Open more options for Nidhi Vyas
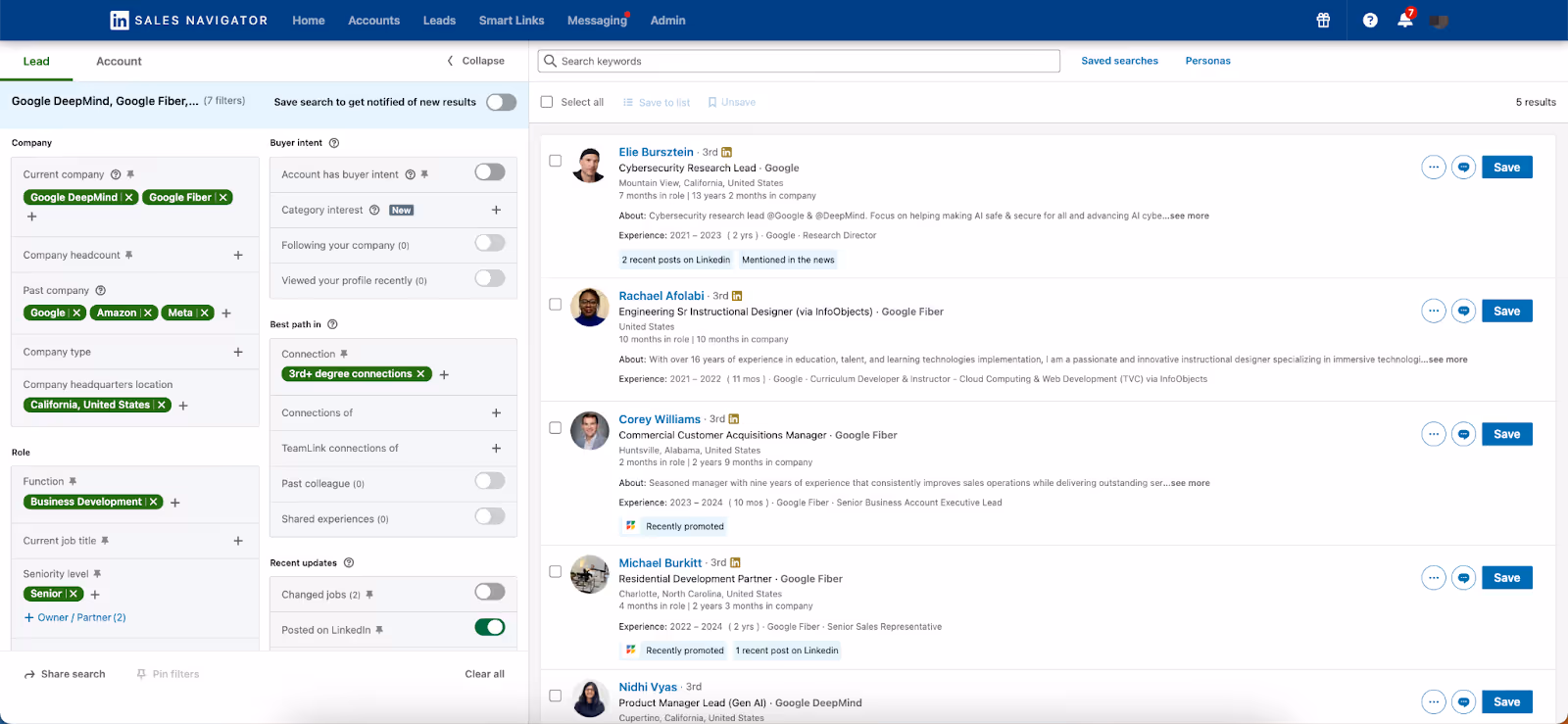The height and width of the screenshot is (724, 1568). (1434, 701)
